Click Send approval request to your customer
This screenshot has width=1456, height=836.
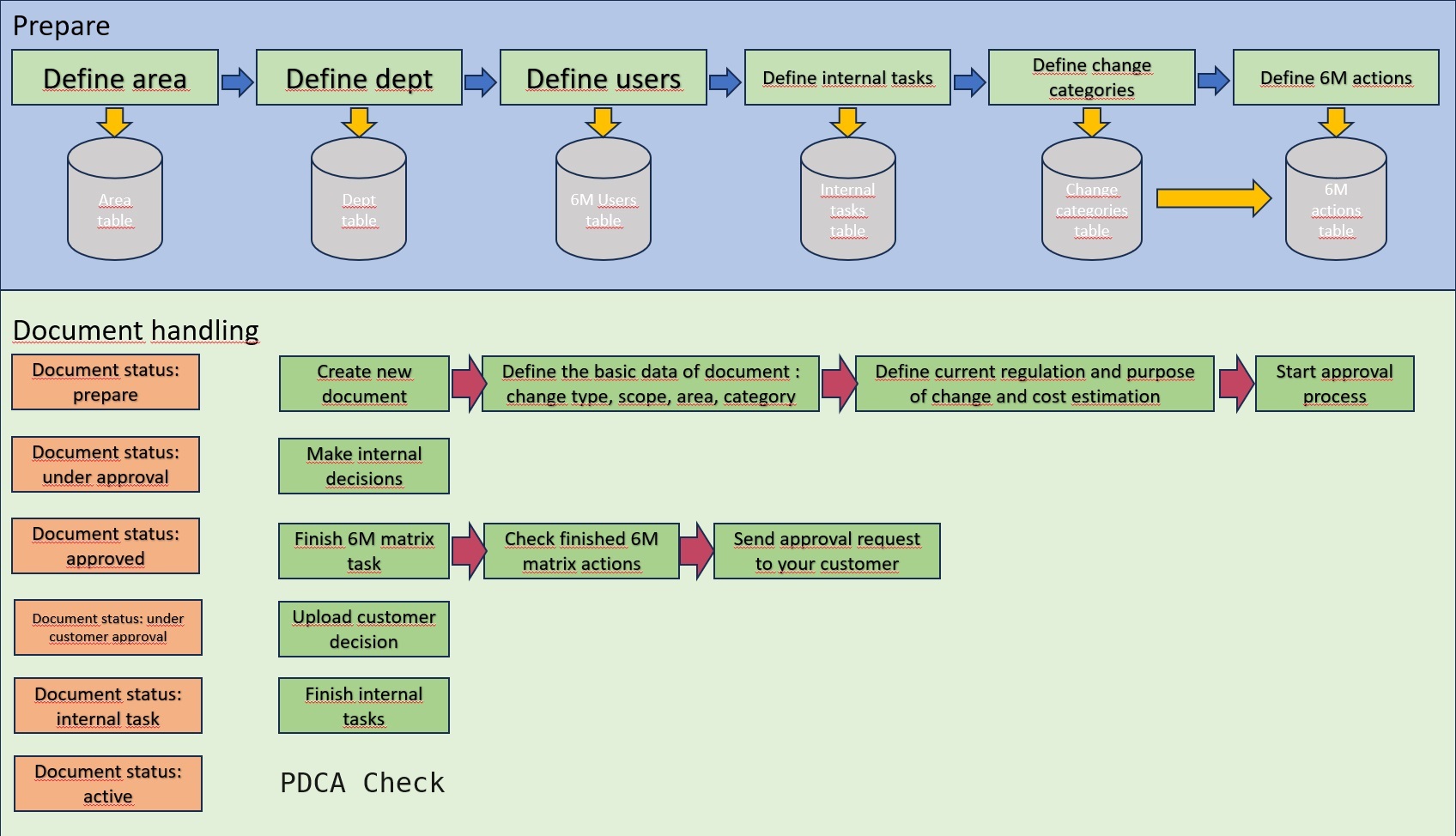tap(827, 551)
